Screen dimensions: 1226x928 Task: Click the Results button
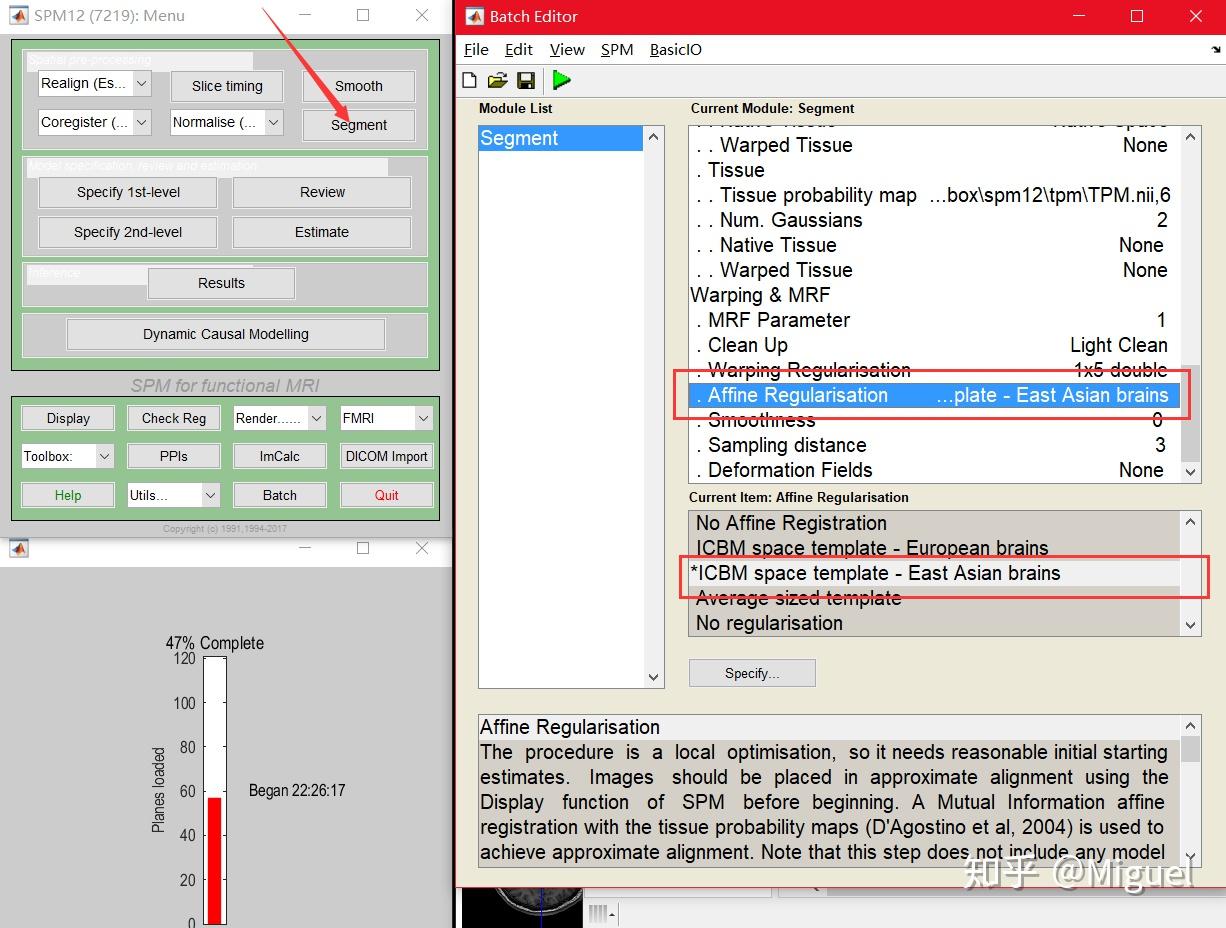tap(221, 283)
